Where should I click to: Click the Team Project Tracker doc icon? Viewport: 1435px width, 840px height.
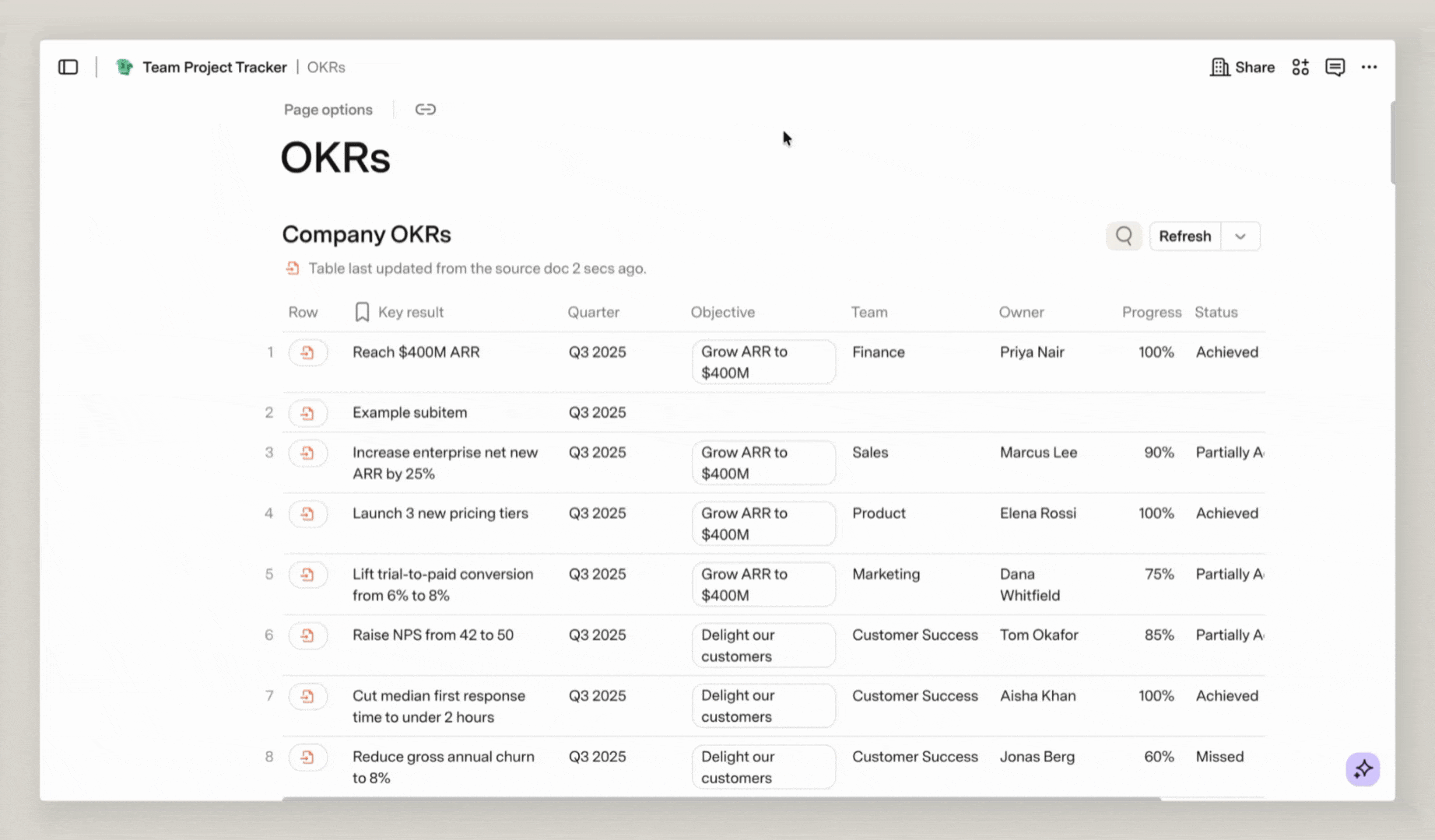click(x=125, y=67)
